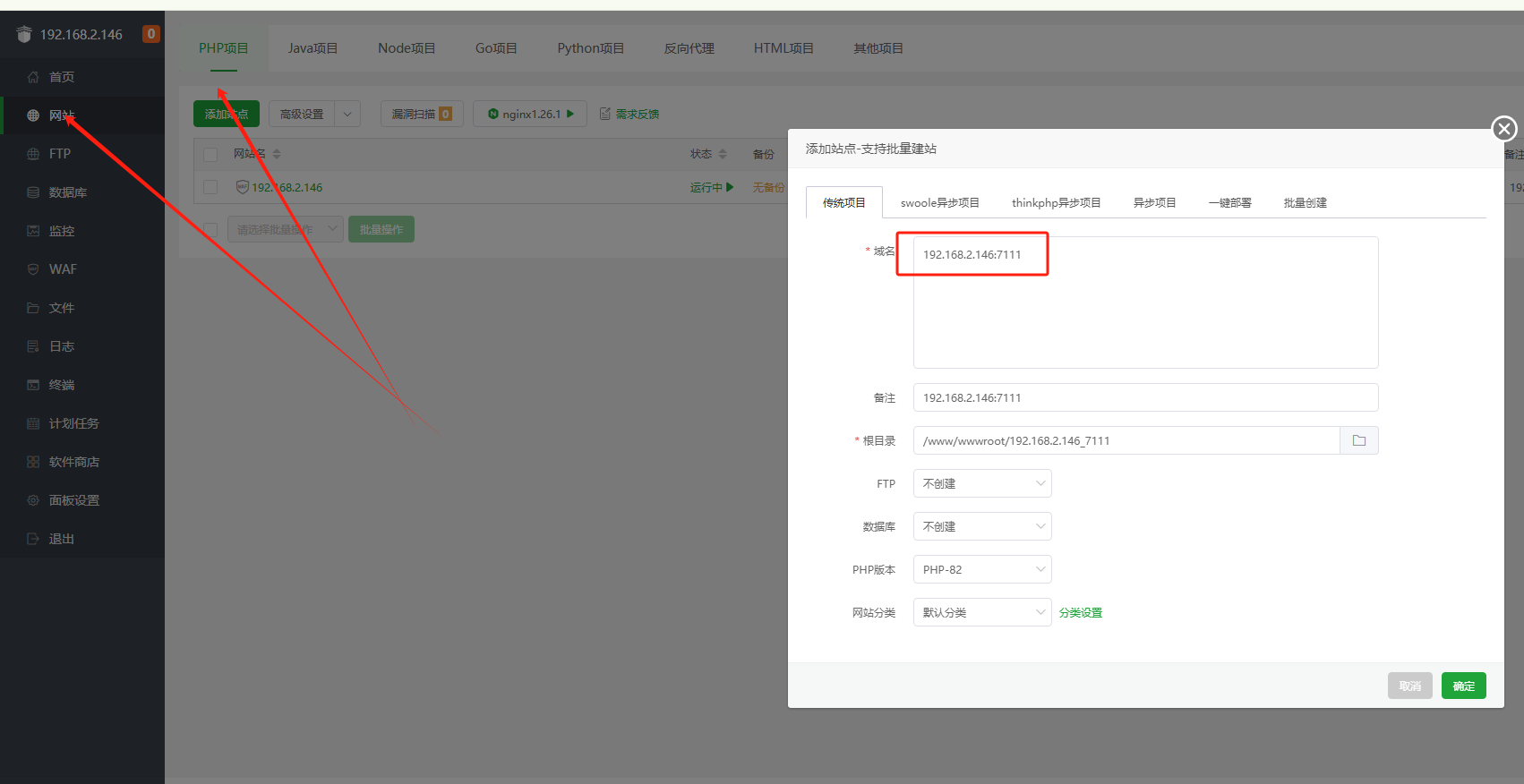Tick the checkbox for site 192.168.2.146

pyautogui.click(x=210, y=187)
